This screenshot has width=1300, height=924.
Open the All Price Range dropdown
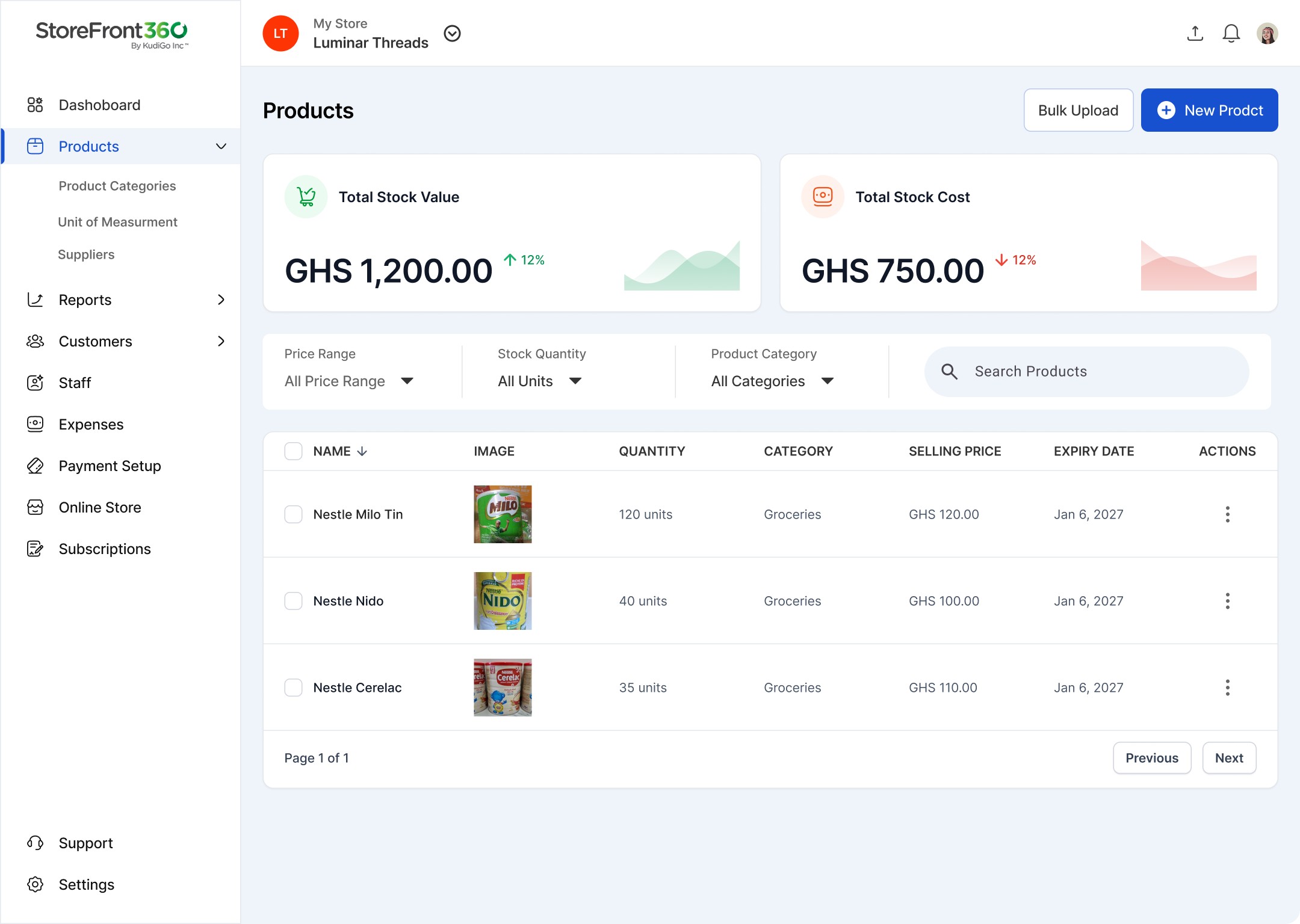point(349,381)
